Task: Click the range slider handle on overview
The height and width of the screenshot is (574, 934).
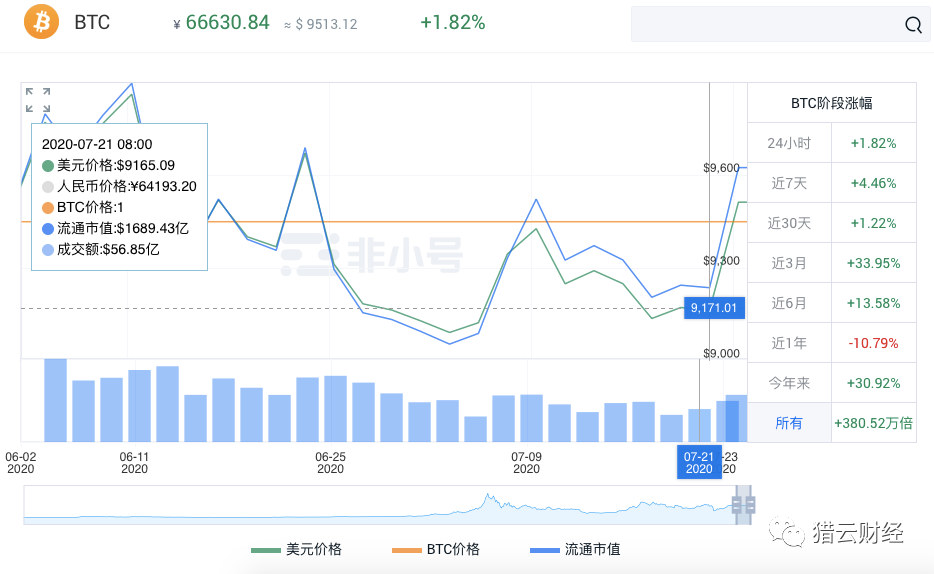Action: tap(743, 506)
